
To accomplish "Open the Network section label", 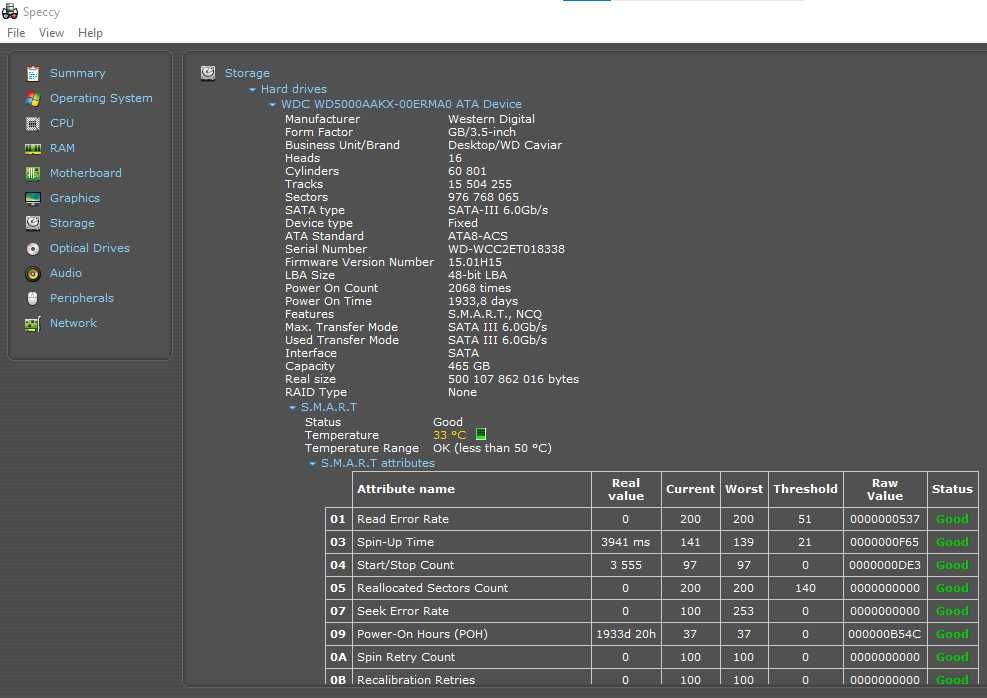I will tap(73, 323).
